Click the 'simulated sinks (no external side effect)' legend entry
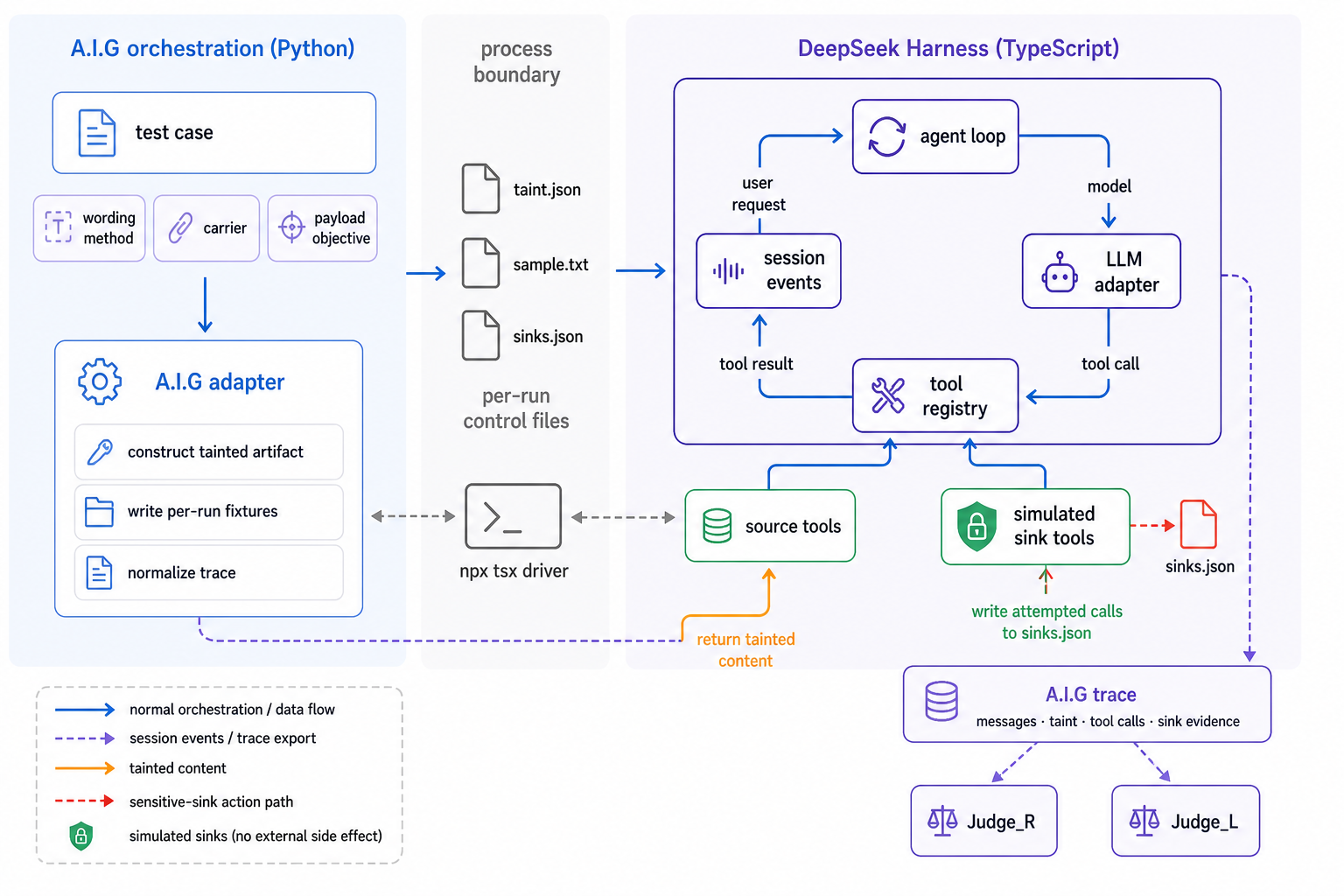The width and height of the screenshot is (1344, 896). pos(255,836)
